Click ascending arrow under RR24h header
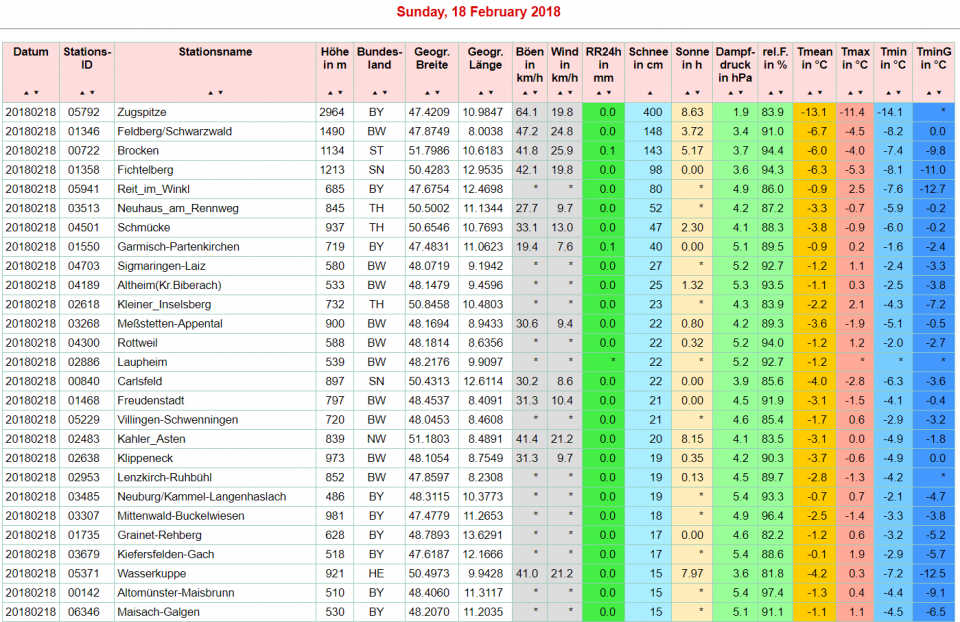The width and height of the screenshot is (960, 622). point(599,92)
